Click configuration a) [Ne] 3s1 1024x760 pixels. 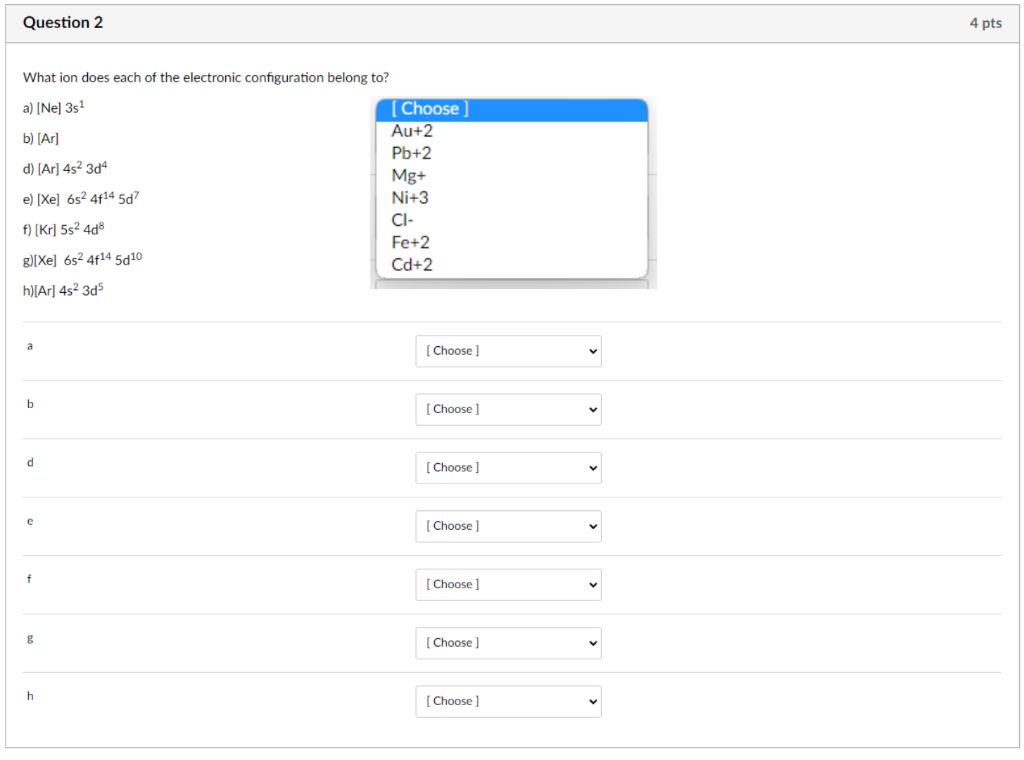pyautogui.click(x=54, y=108)
